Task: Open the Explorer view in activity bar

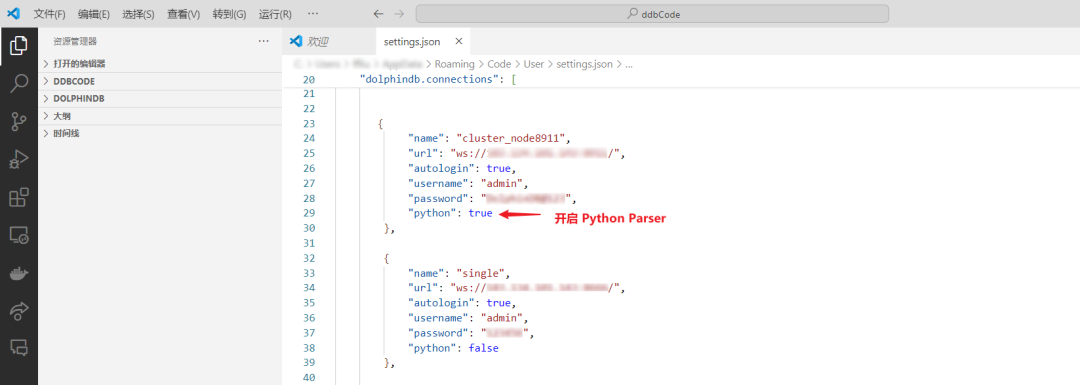Action: (x=19, y=46)
